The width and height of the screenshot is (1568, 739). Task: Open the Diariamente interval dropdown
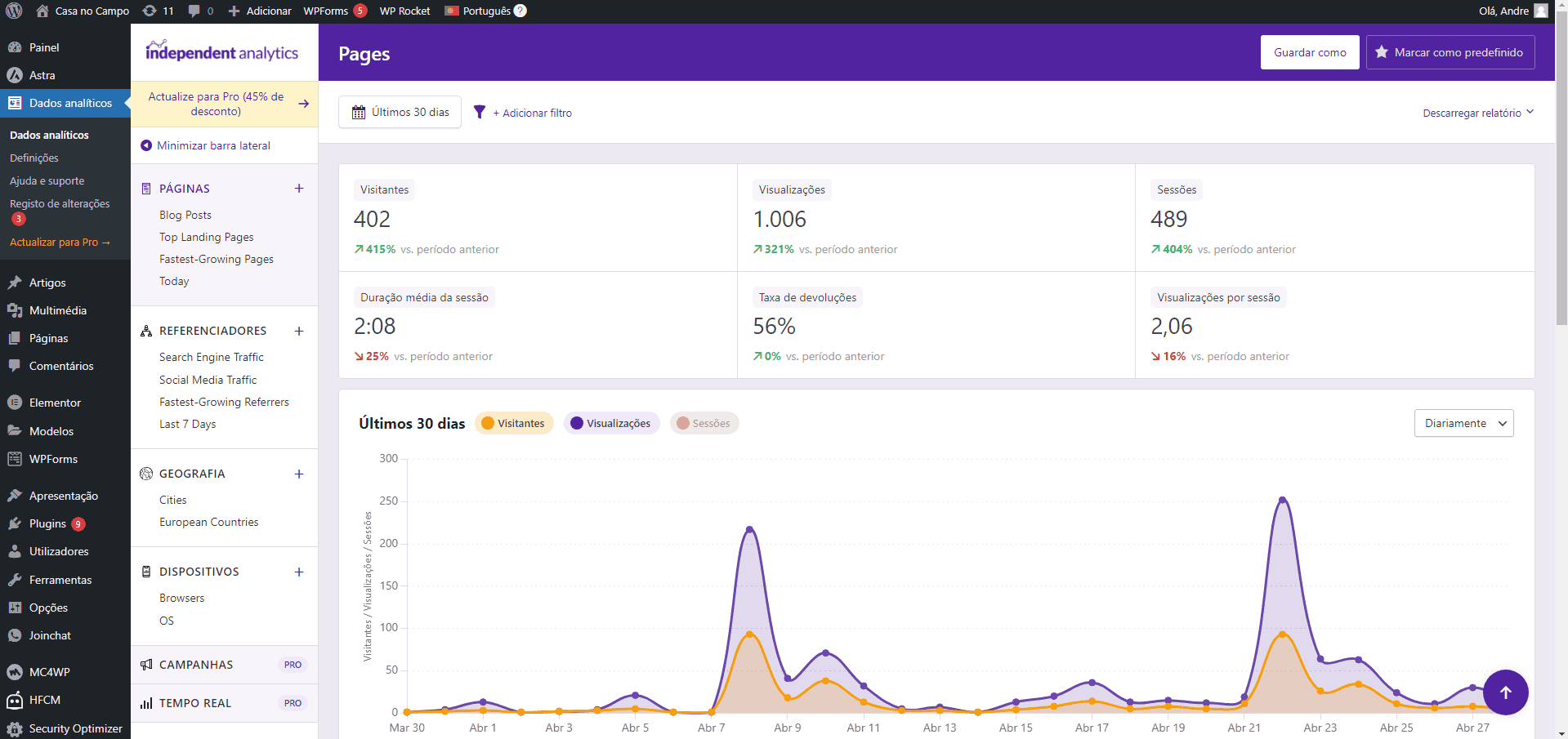click(1463, 423)
